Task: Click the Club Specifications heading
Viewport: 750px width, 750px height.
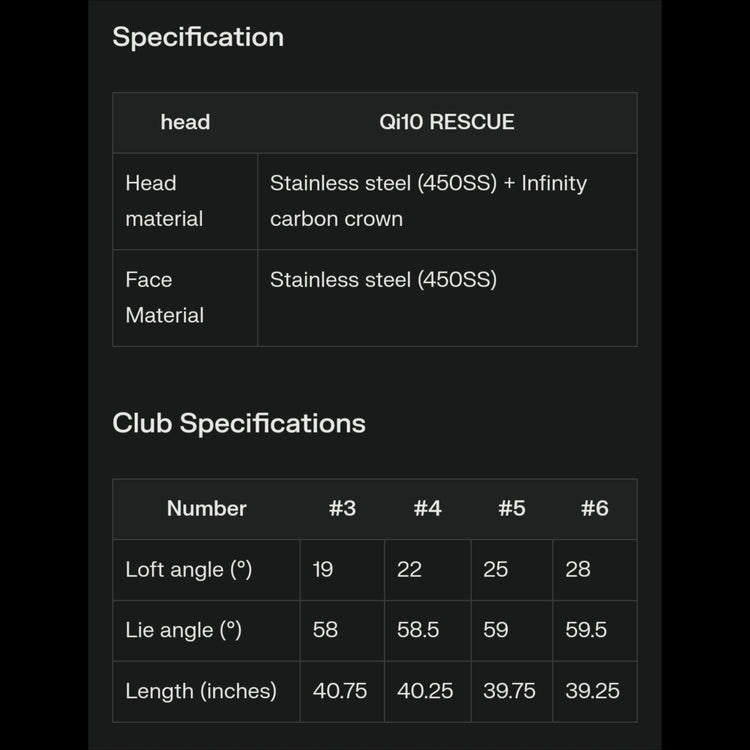Action: (x=239, y=423)
